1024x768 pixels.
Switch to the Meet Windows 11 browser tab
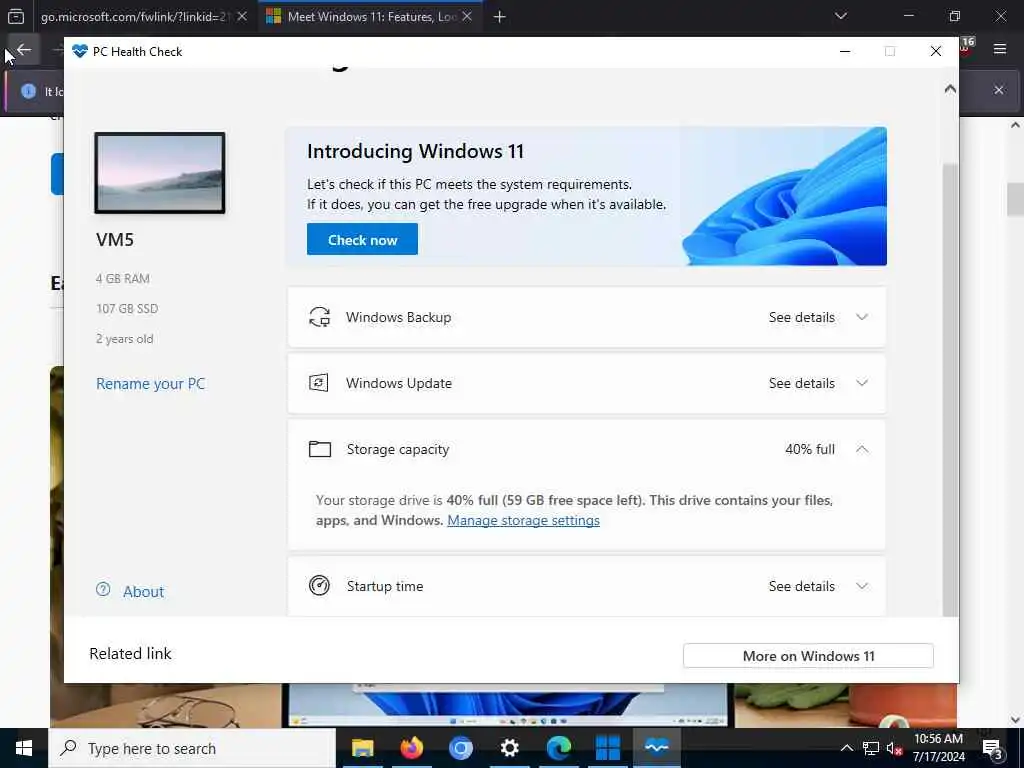(370, 17)
